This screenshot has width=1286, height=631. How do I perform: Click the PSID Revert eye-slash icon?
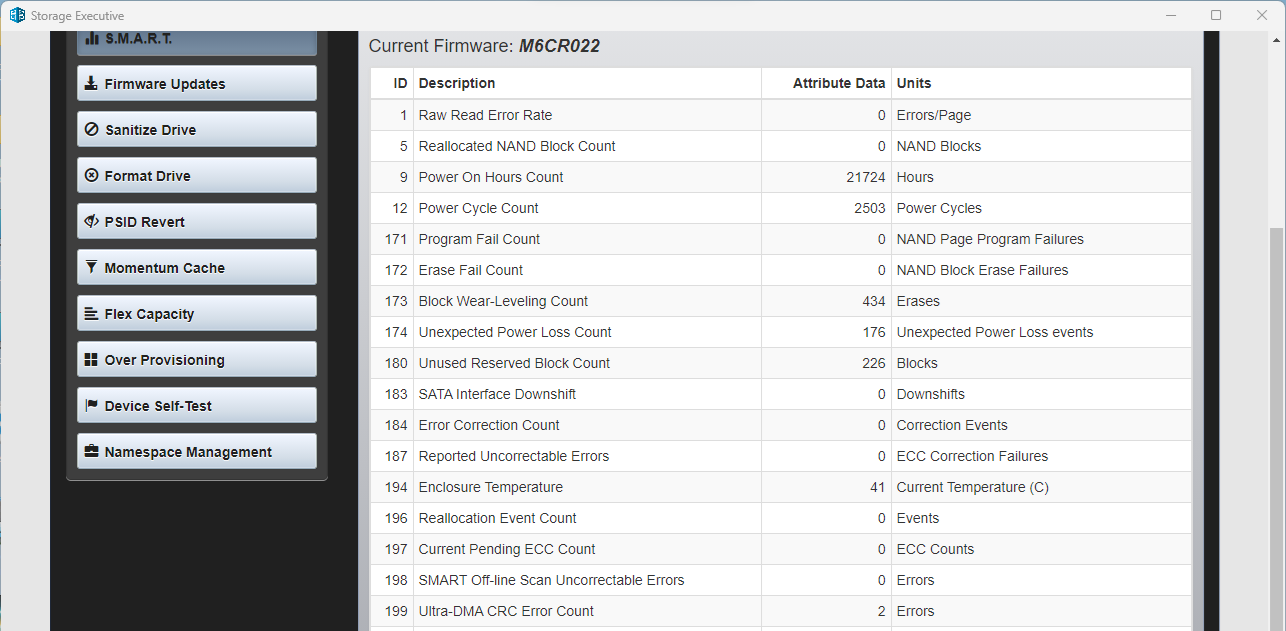(x=92, y=222)
